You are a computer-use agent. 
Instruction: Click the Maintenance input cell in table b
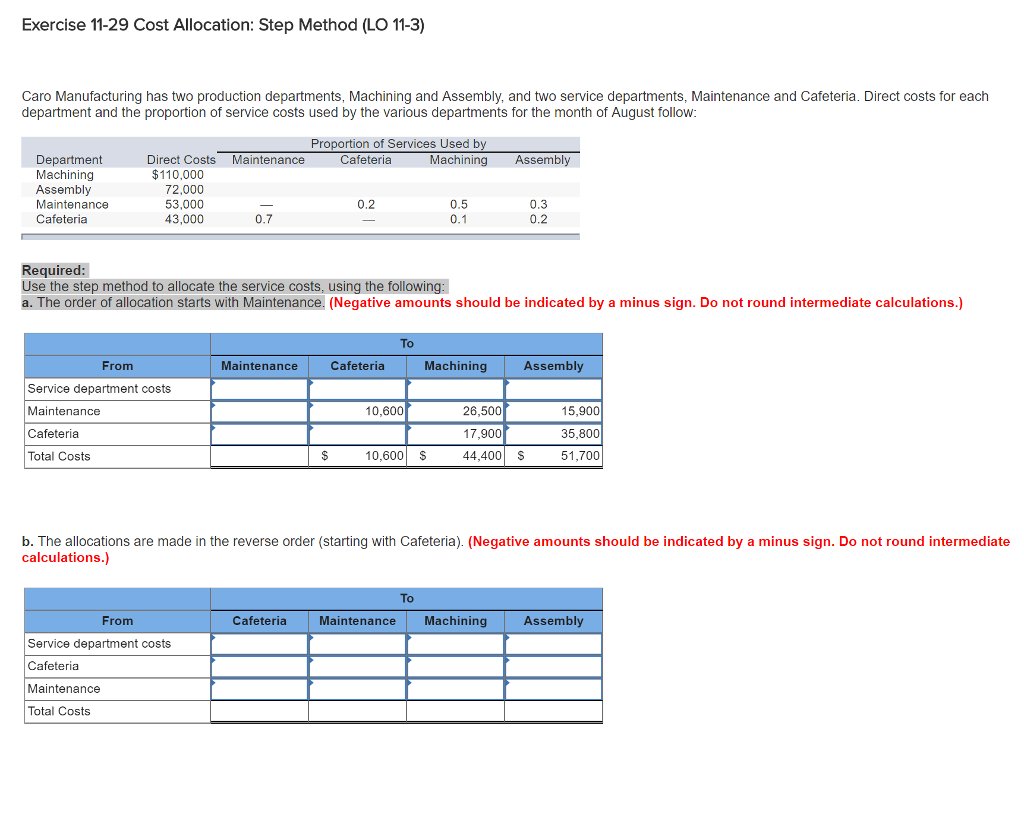click(x=357, y=643)
